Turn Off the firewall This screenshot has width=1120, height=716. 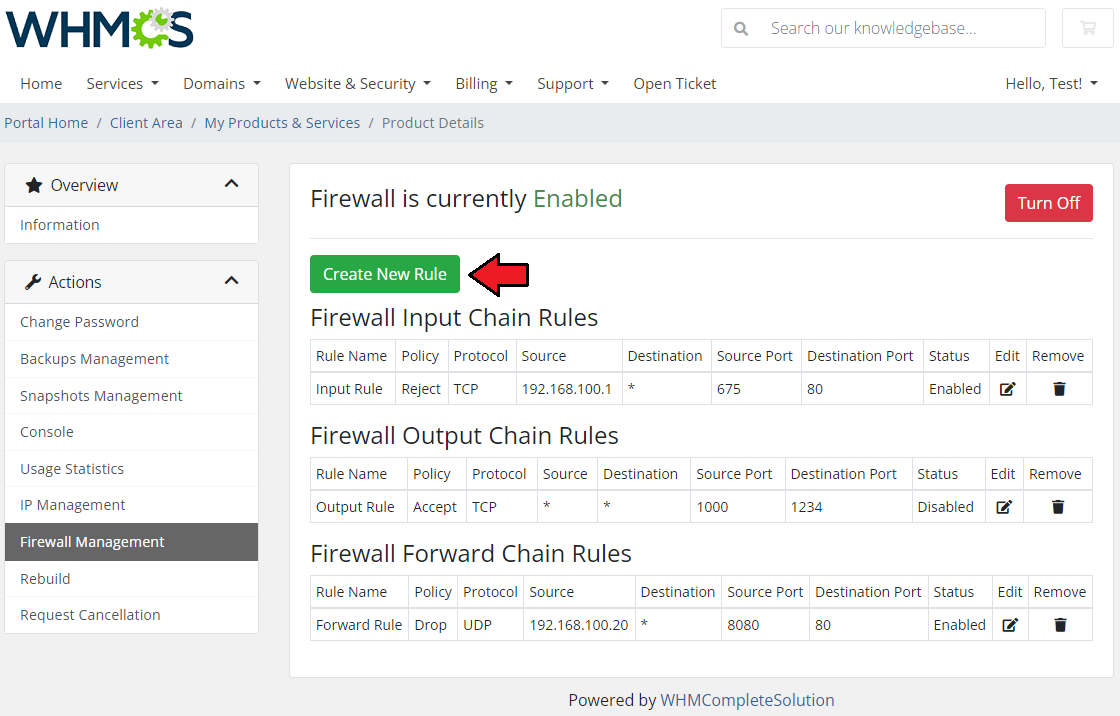[x=1049, y=203]
